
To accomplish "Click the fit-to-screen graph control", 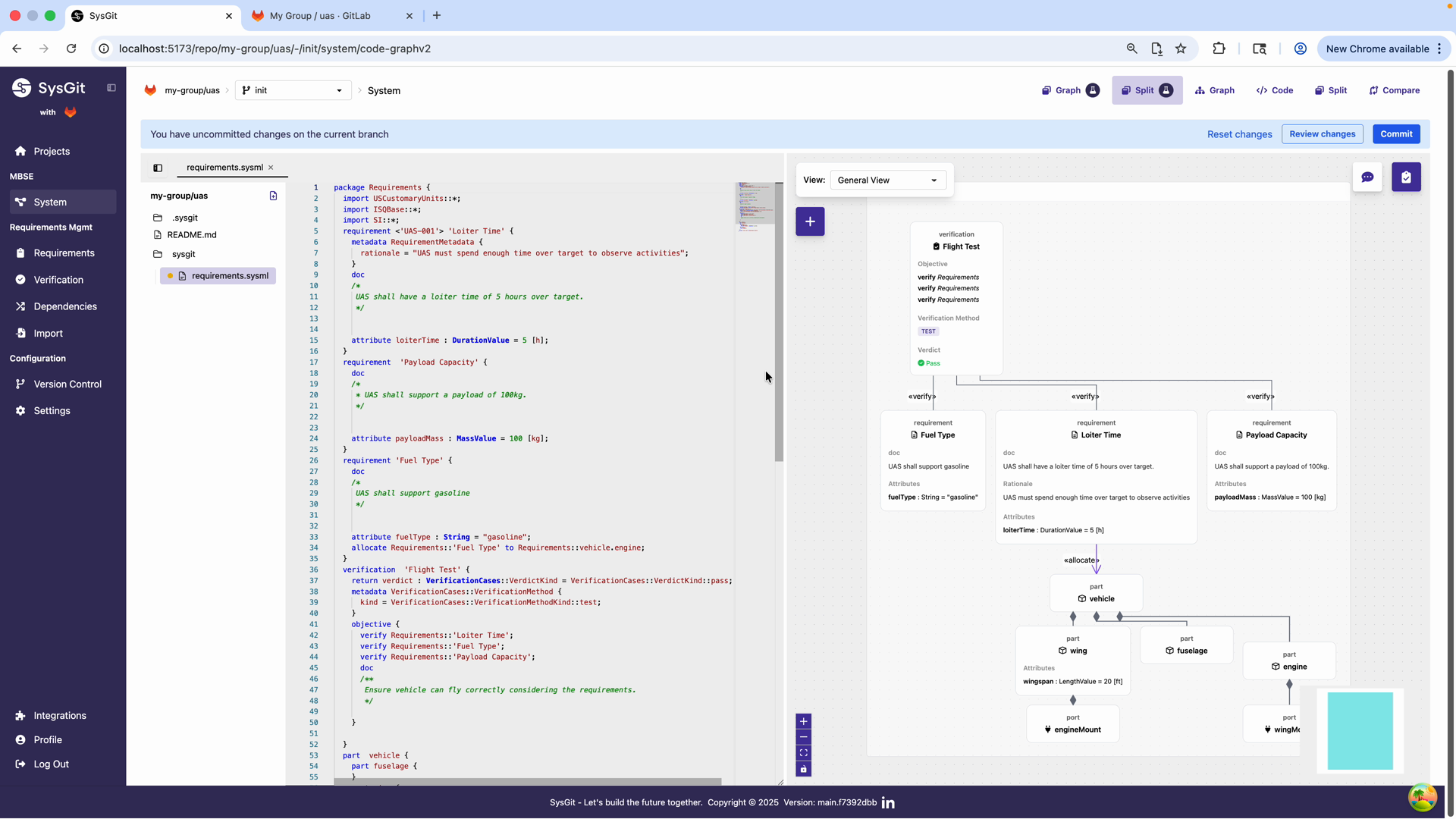I will click(x=803, y=753).
